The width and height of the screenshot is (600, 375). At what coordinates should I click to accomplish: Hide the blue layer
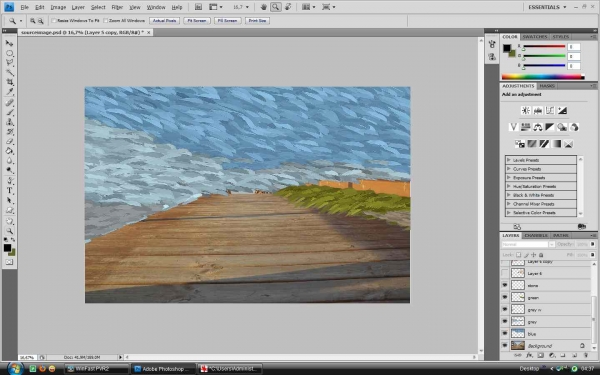(505, 334)
